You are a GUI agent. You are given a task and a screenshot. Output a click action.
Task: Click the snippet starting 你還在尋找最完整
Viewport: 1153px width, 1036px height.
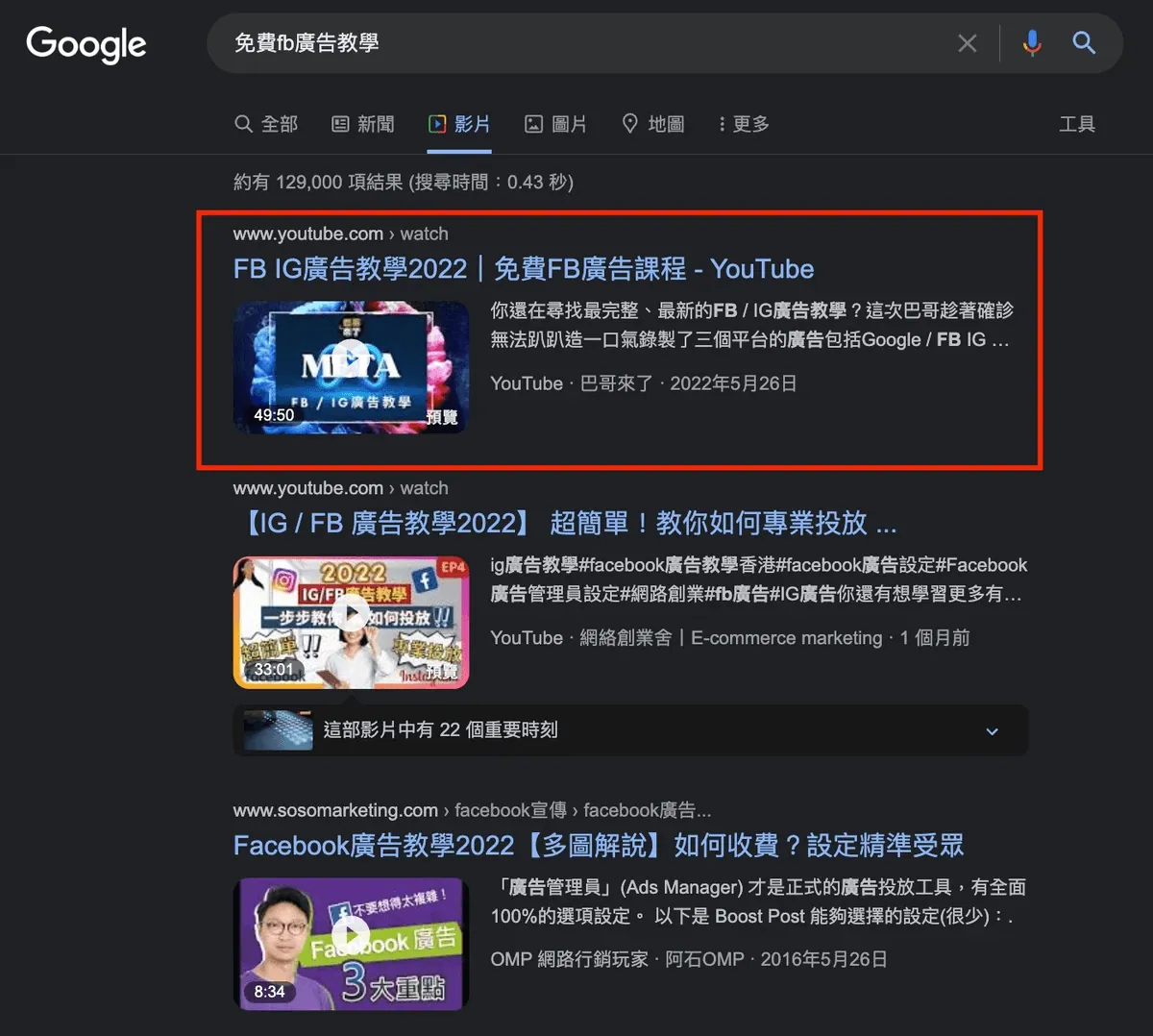tap(752, 325)
